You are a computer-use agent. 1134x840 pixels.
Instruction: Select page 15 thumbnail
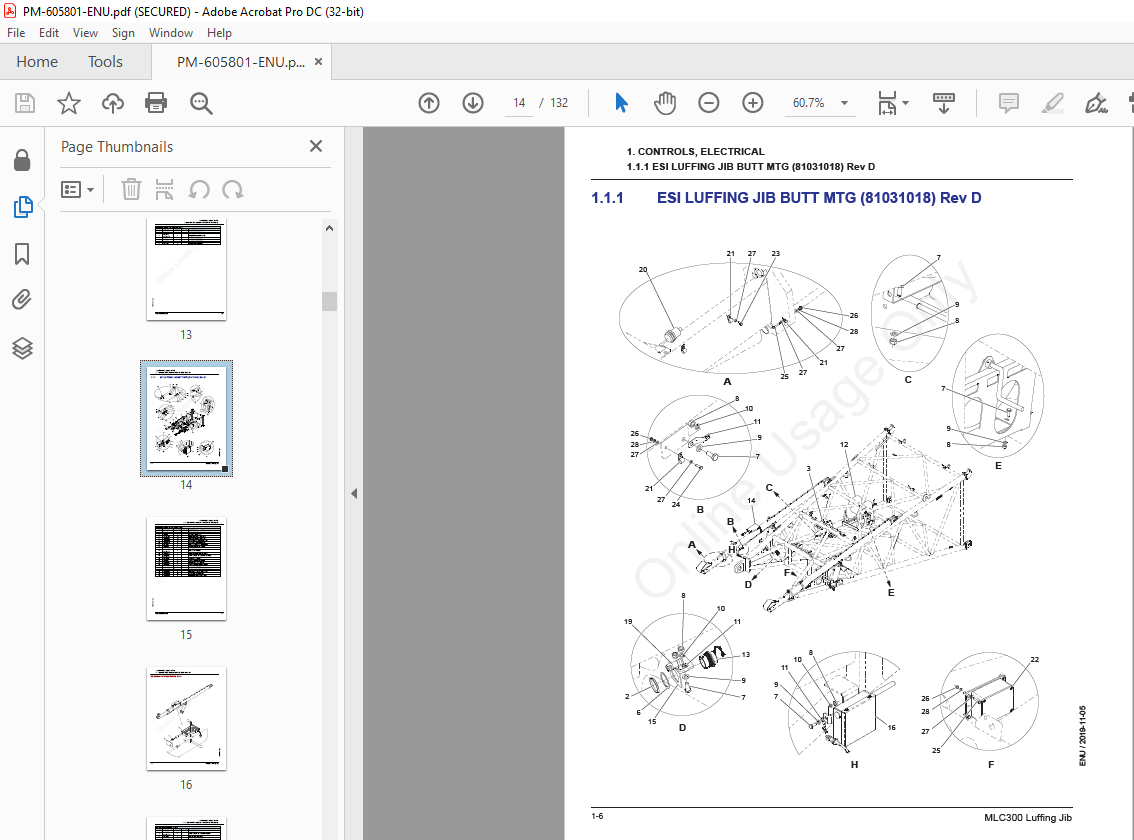coord(187,569)
